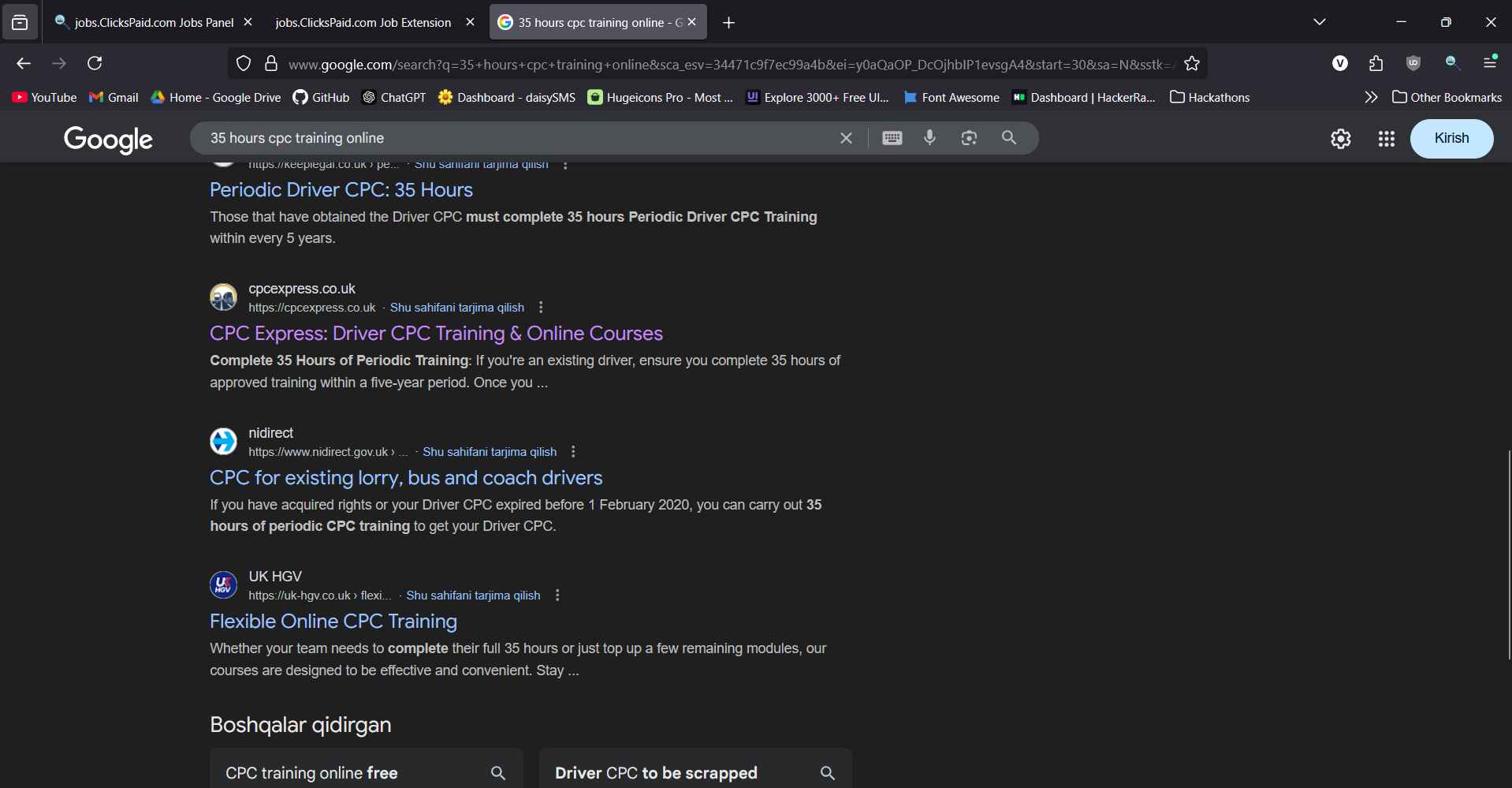The height and width of the screenshot is (788, 1512).
Task: Open the Hackathons bookmarks folder
Action: [x=1210, y=97]
